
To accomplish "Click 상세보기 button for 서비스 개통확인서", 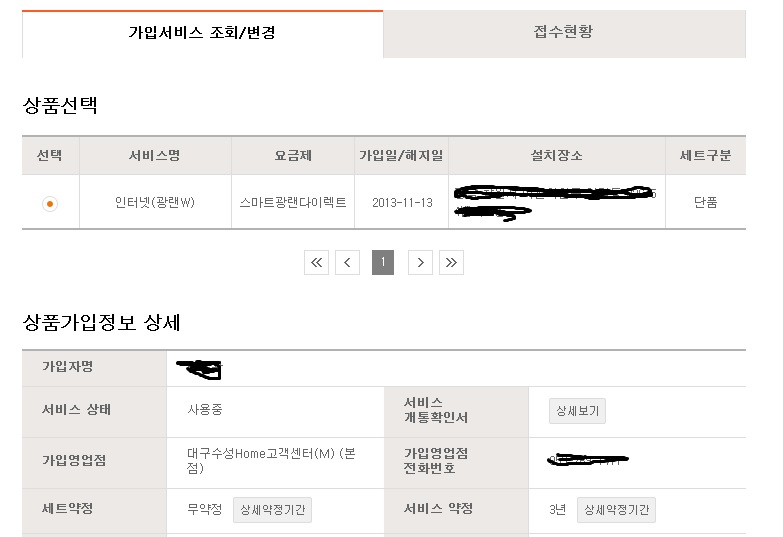I will [577, 410].
